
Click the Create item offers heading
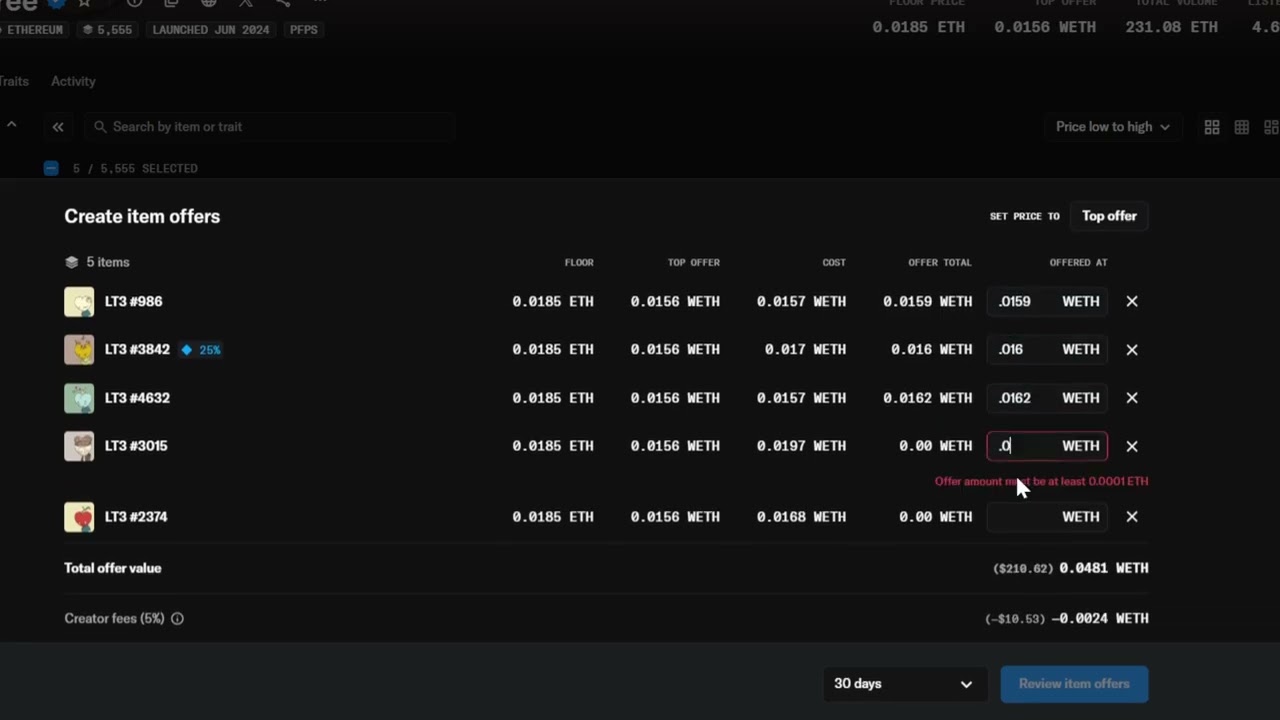pos(142,216)
